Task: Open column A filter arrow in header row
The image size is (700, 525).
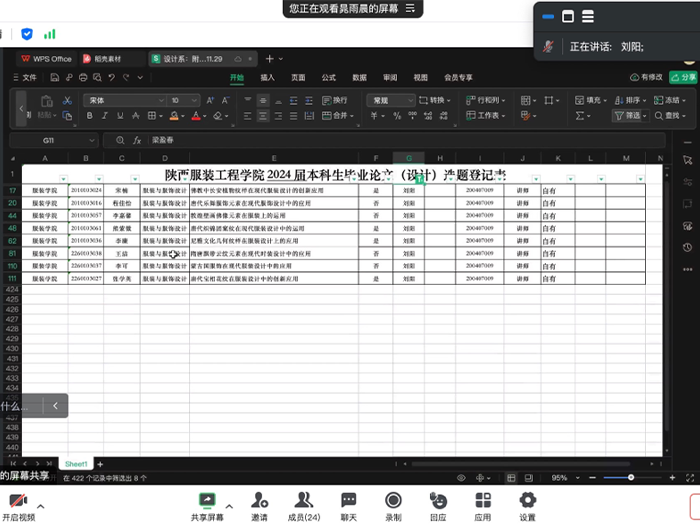Action: coord(63,179)
